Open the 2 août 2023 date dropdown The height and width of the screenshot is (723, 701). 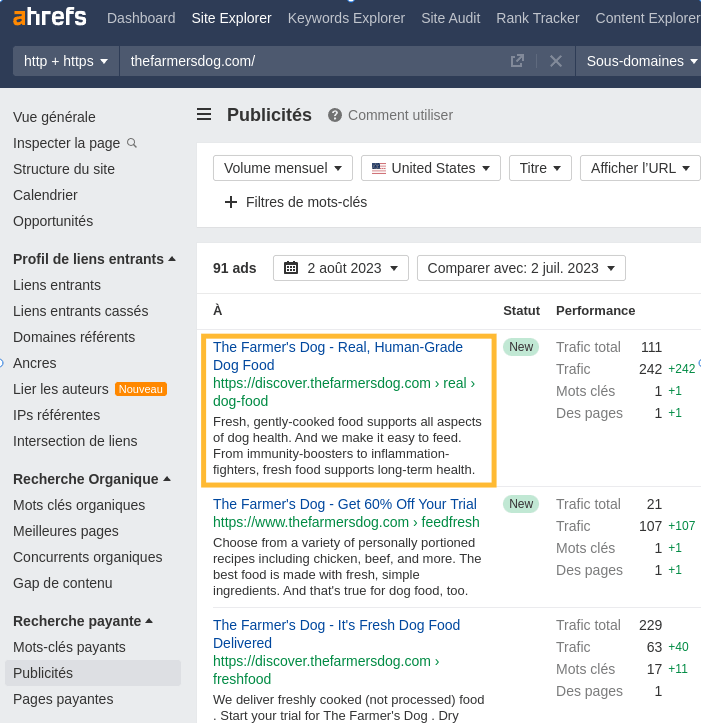click(x=341, y=268)
